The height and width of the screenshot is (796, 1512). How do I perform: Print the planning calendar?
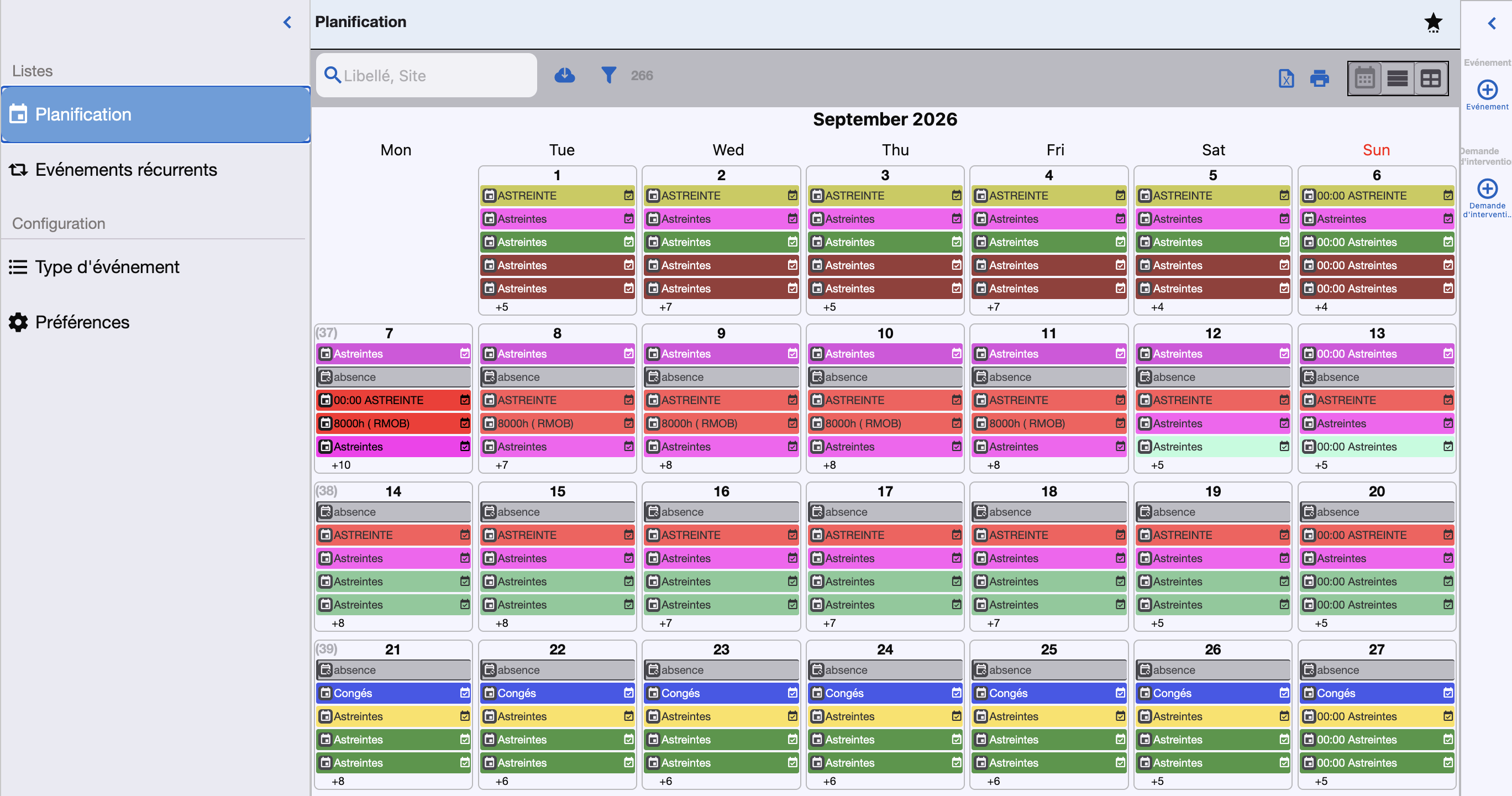(1320, 78)
